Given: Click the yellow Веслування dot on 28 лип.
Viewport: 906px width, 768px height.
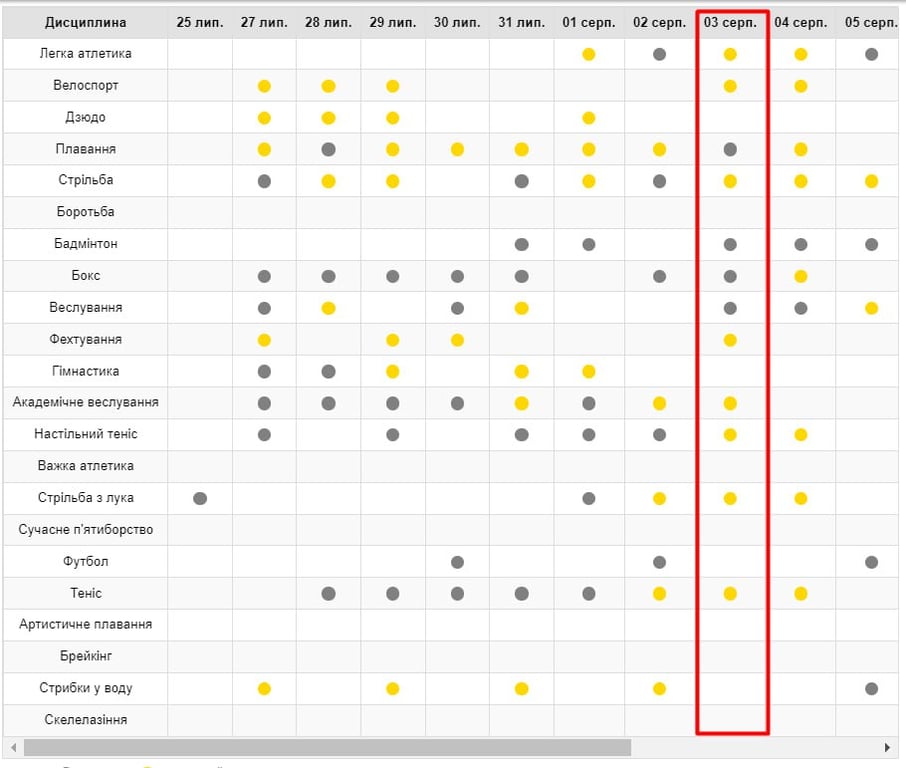Looking at the screenshot, I should coord(328,308).
